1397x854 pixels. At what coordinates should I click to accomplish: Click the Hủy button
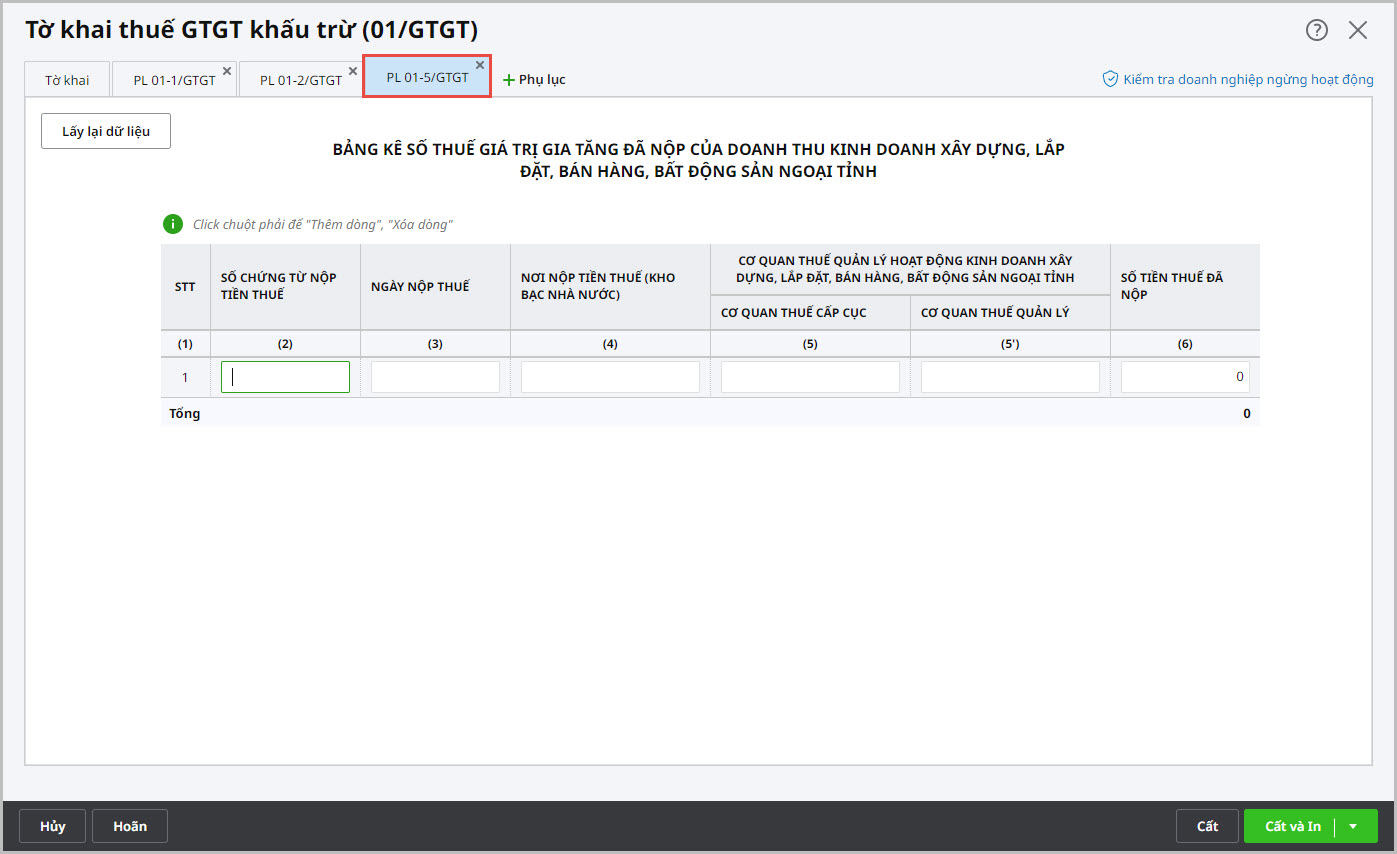pyautogui.click(x=52, y=826)
